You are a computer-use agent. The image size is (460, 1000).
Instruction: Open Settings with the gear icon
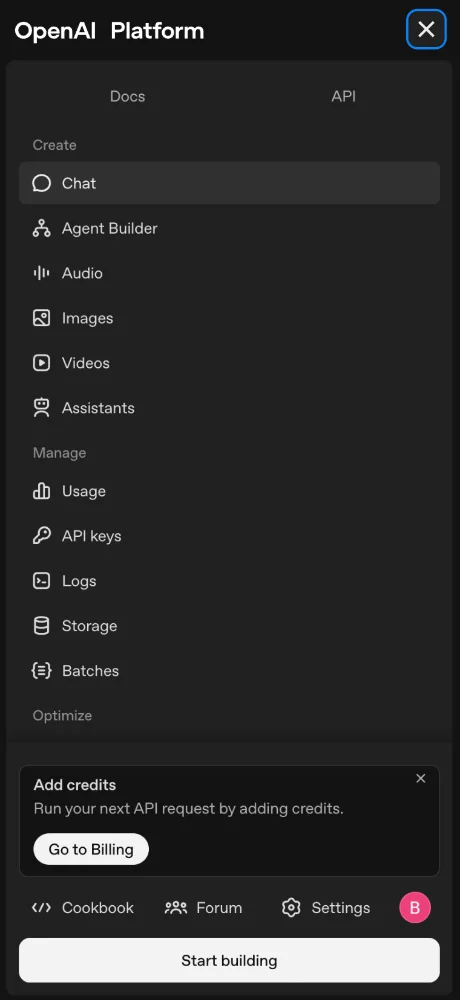(x=291, y=908)
